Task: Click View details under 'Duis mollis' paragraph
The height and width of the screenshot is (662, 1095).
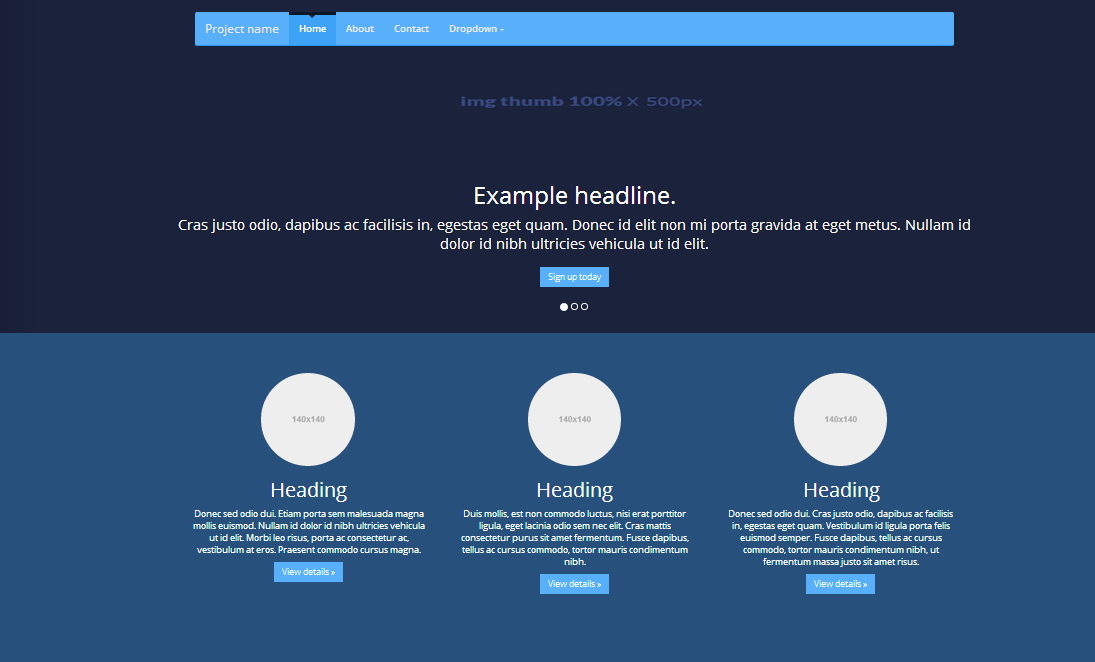Action: tap(574, 584)
